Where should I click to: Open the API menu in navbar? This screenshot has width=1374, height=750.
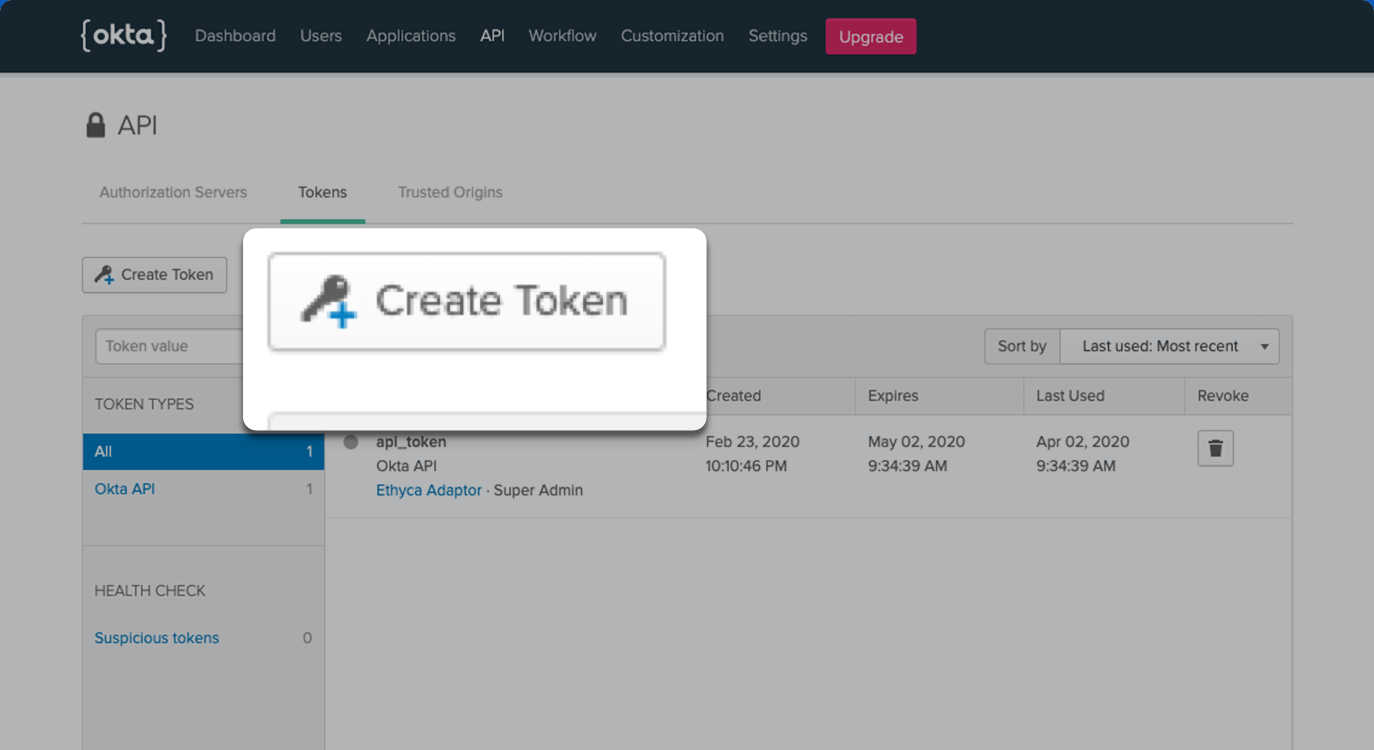coord(492,36)
